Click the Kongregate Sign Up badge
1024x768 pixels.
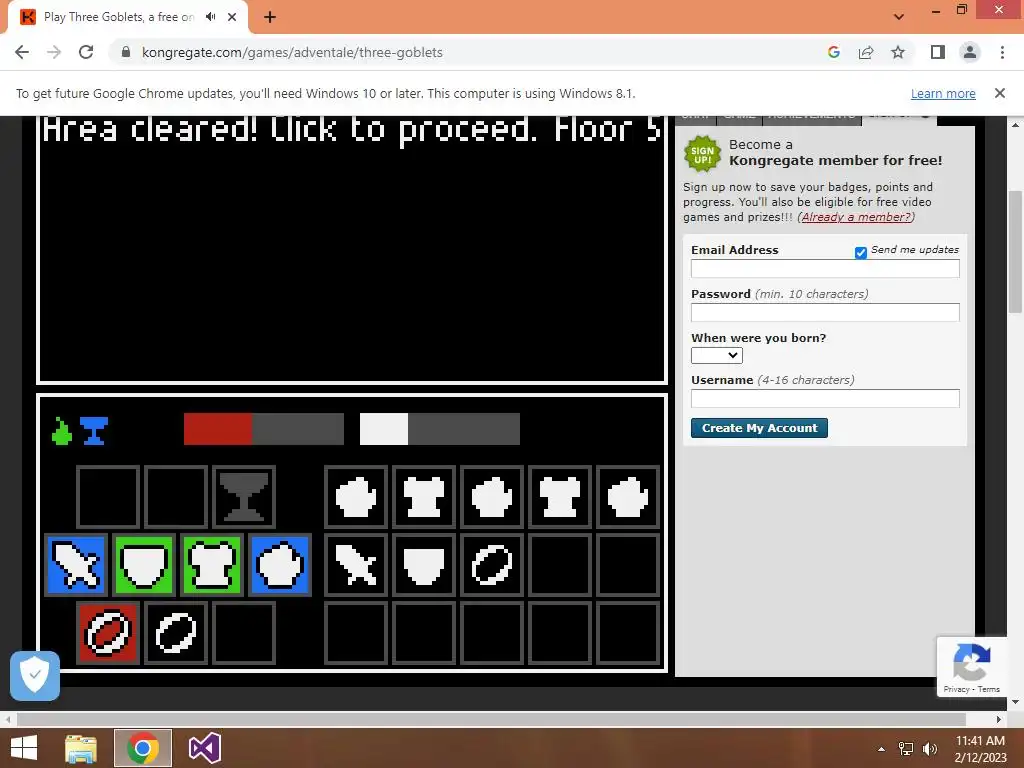click(702, 154)
